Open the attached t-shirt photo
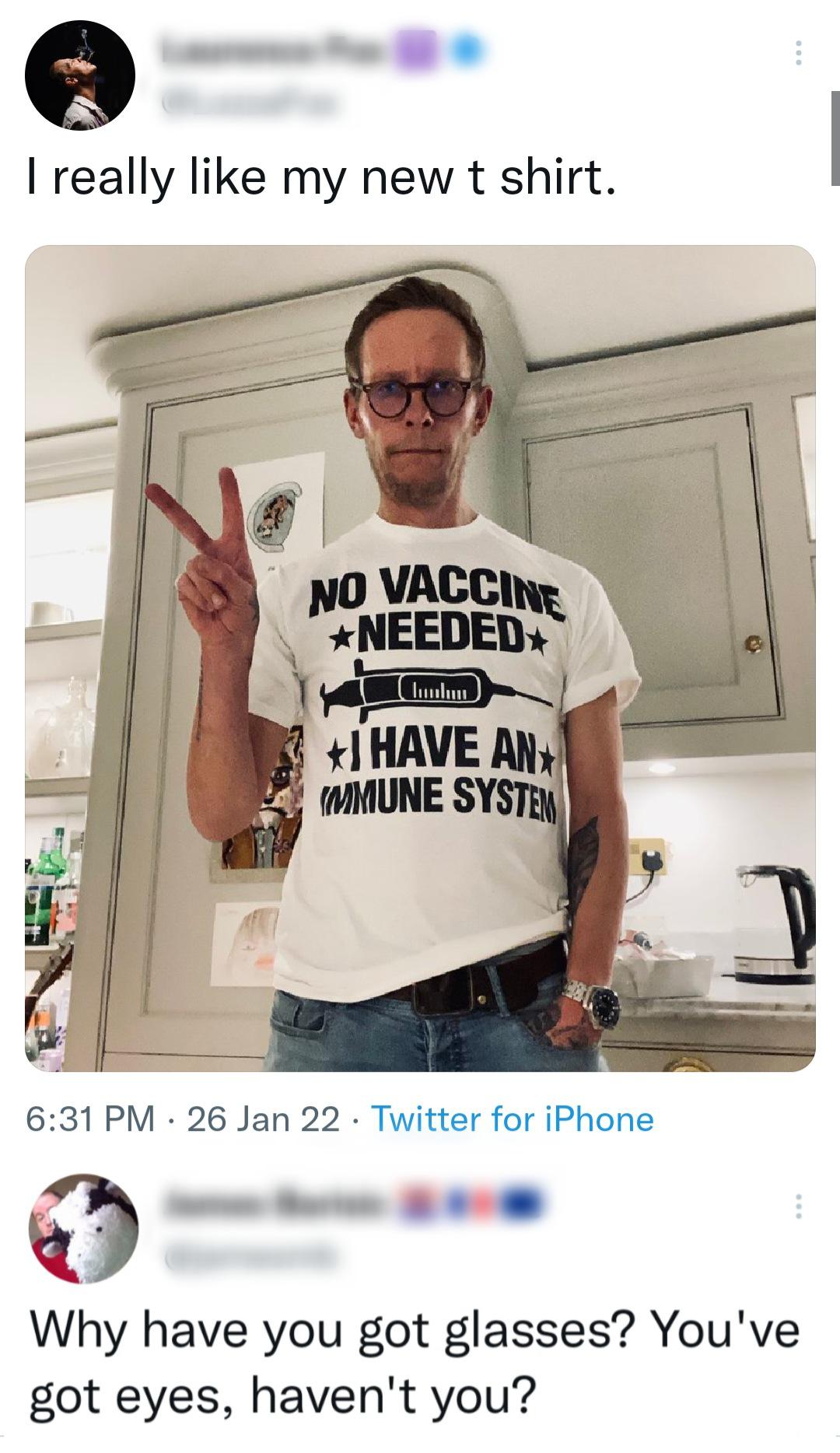 [x=420, y=658]
